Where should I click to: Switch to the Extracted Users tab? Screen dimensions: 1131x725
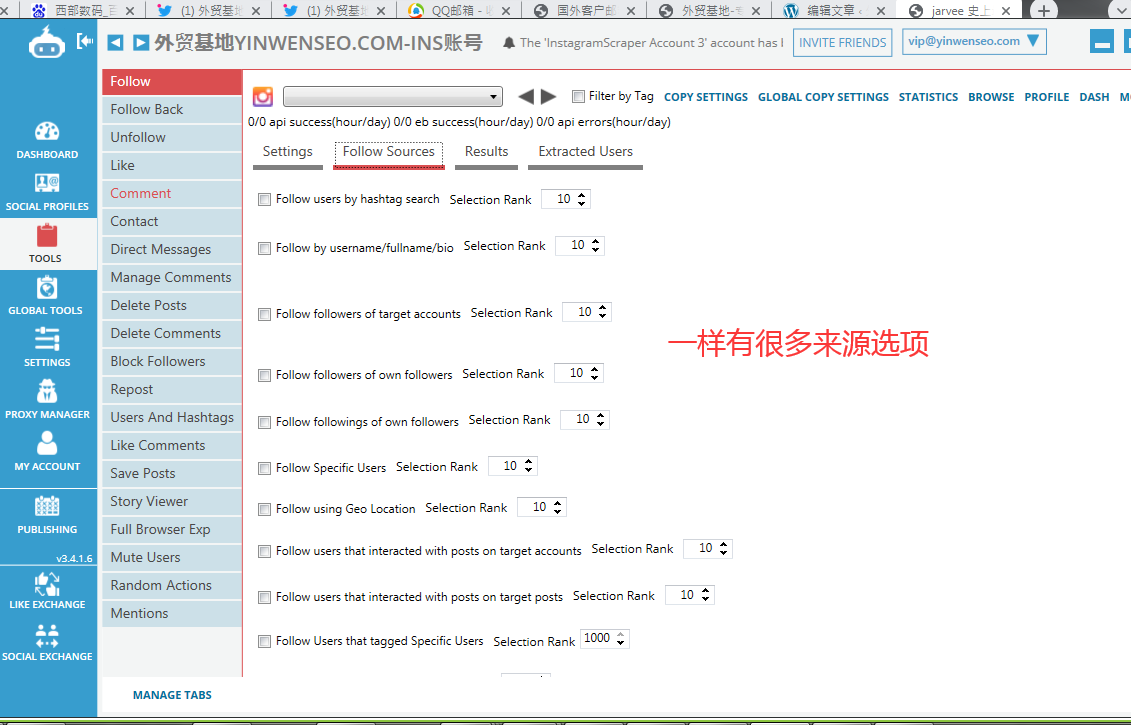(585, 151)
